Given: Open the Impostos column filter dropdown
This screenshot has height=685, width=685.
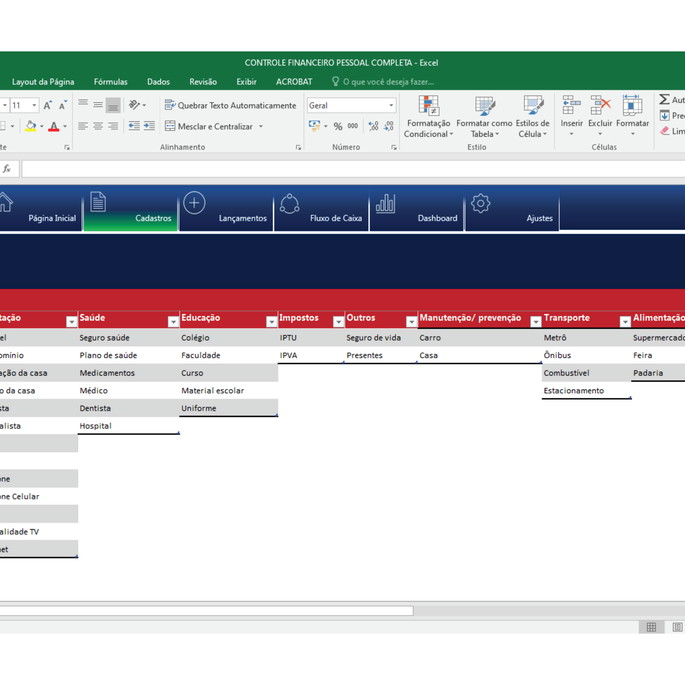Looking at the screenshot, I should pos(339,322).
